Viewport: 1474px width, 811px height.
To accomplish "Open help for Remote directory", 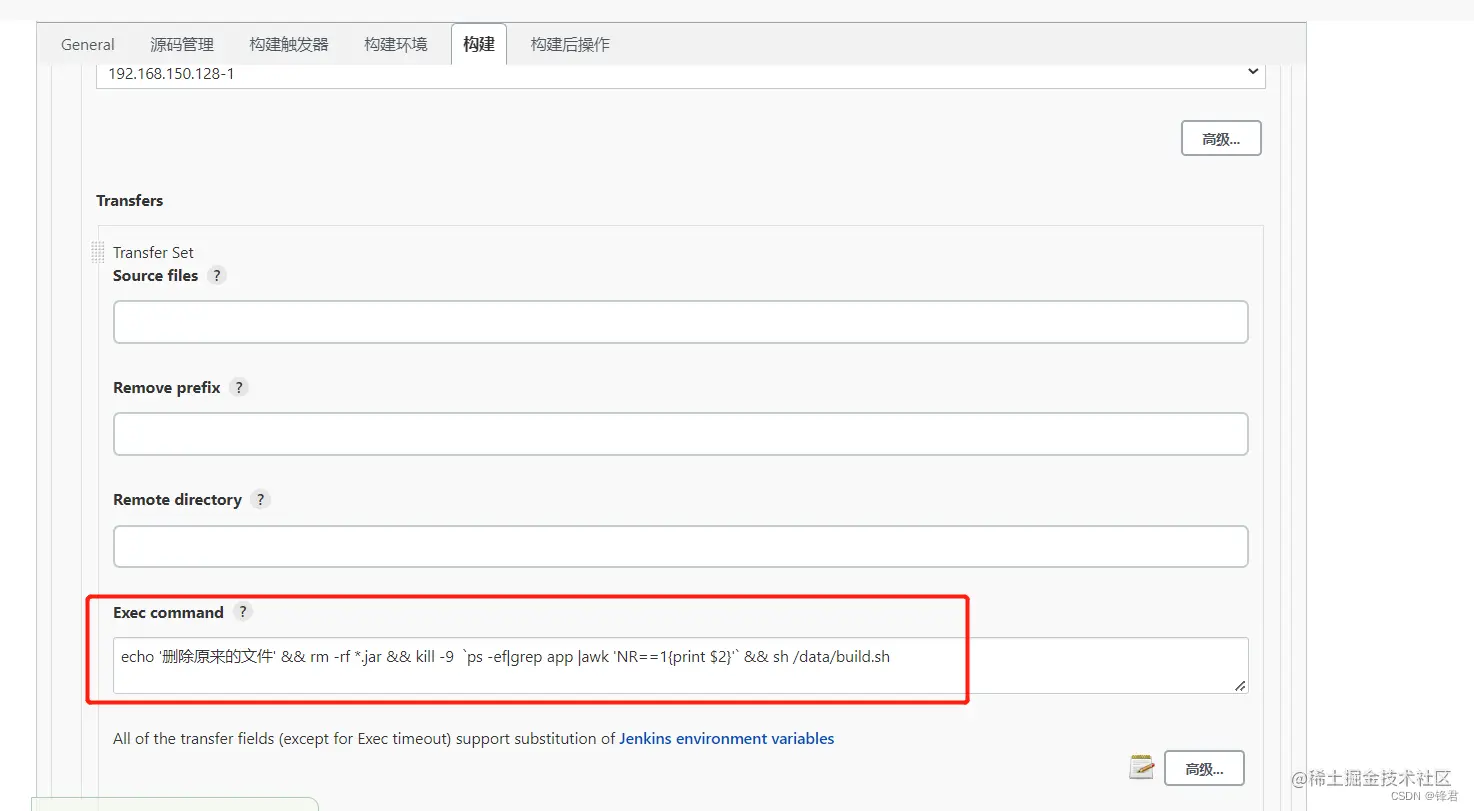I will click(x=261, y=499).
